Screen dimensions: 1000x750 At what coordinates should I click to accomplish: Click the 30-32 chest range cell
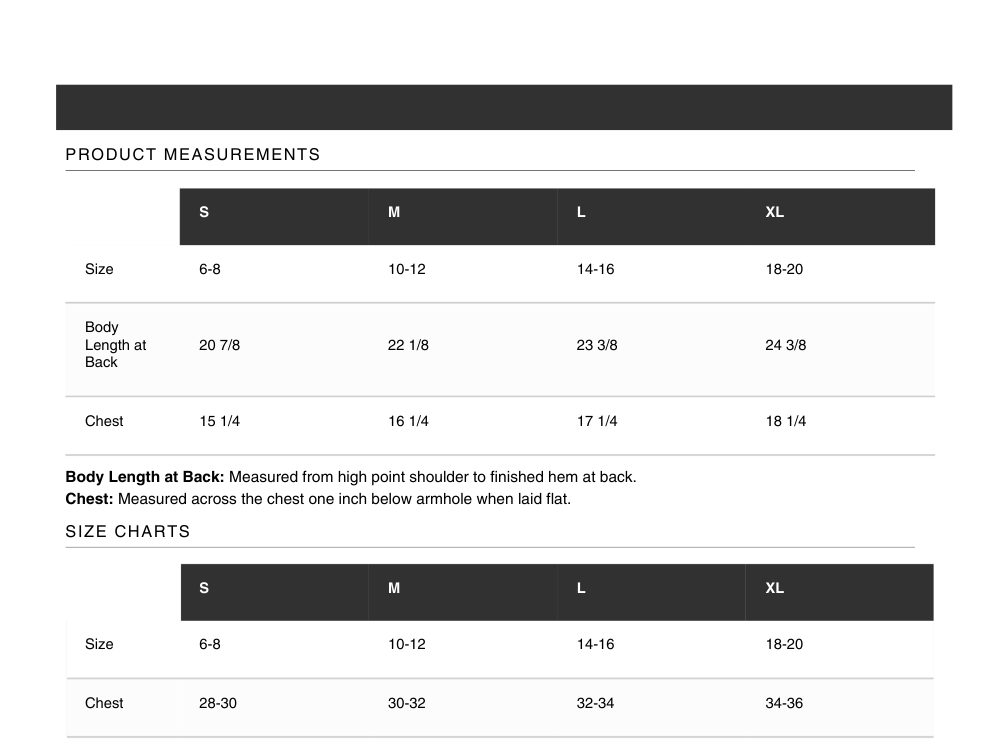click(407, 704)
